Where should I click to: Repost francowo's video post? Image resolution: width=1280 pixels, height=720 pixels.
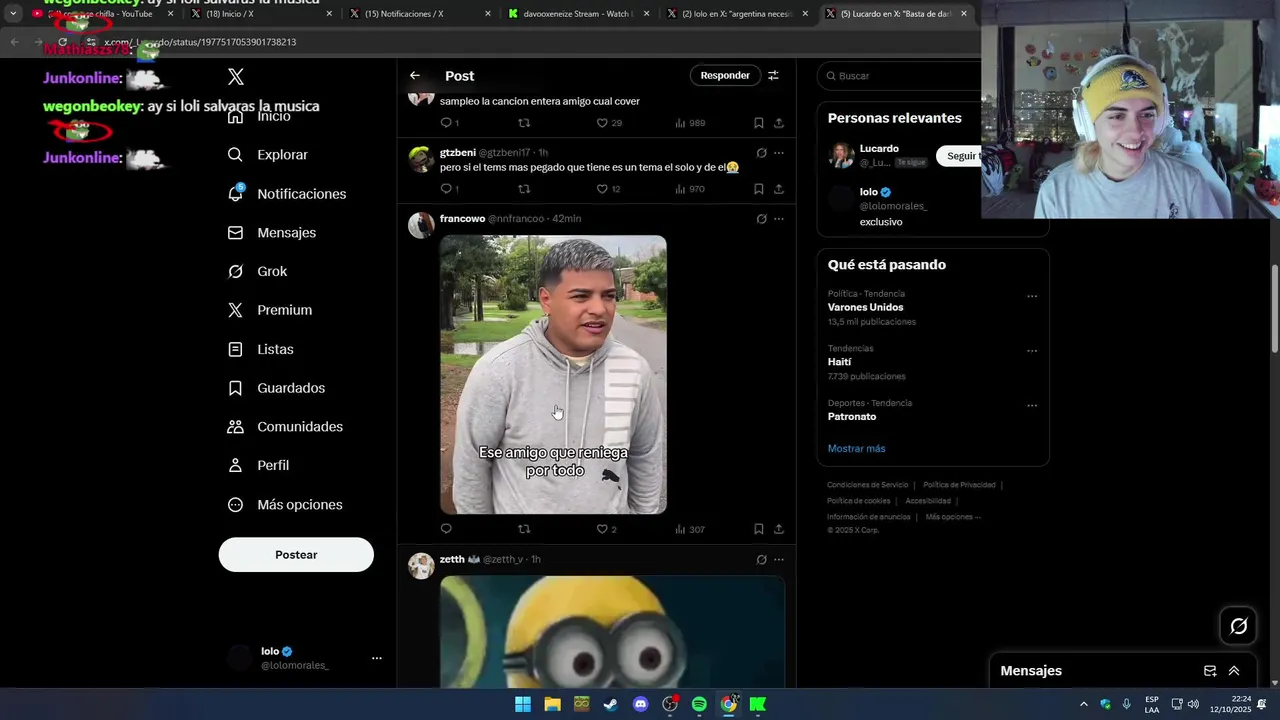point(524,529)
